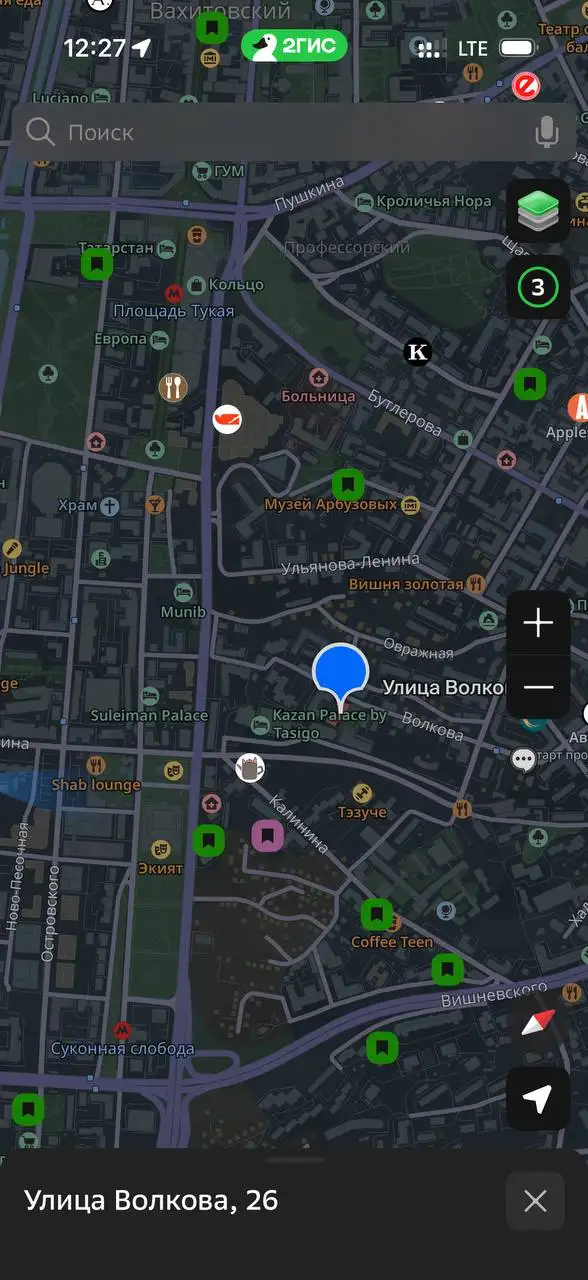588x1280 pixels.
Task: Tap the Улица Волкова map label
Action: pos(445,687)
